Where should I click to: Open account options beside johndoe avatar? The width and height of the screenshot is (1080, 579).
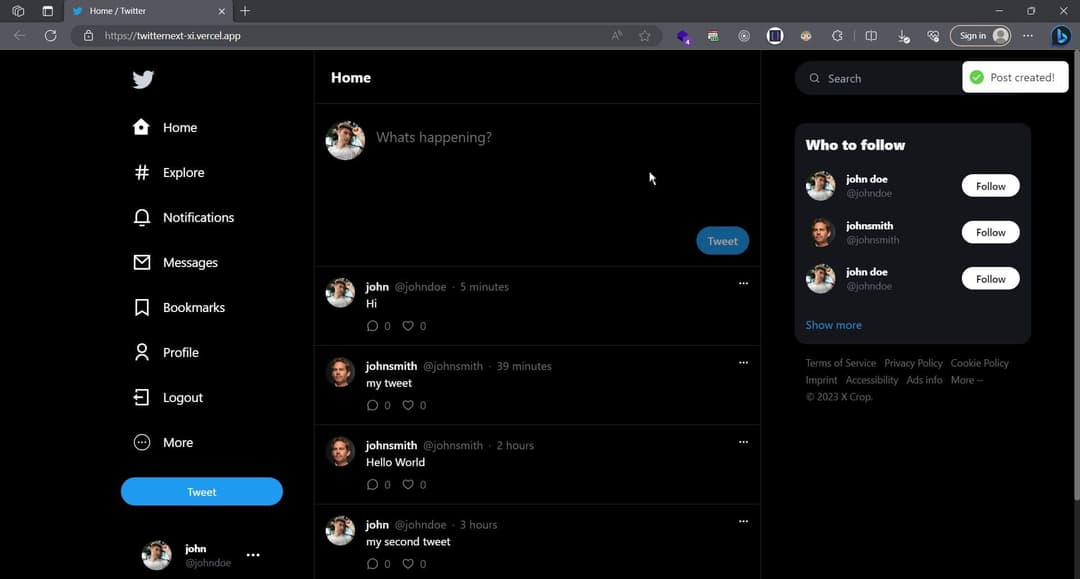click(253, 555)
